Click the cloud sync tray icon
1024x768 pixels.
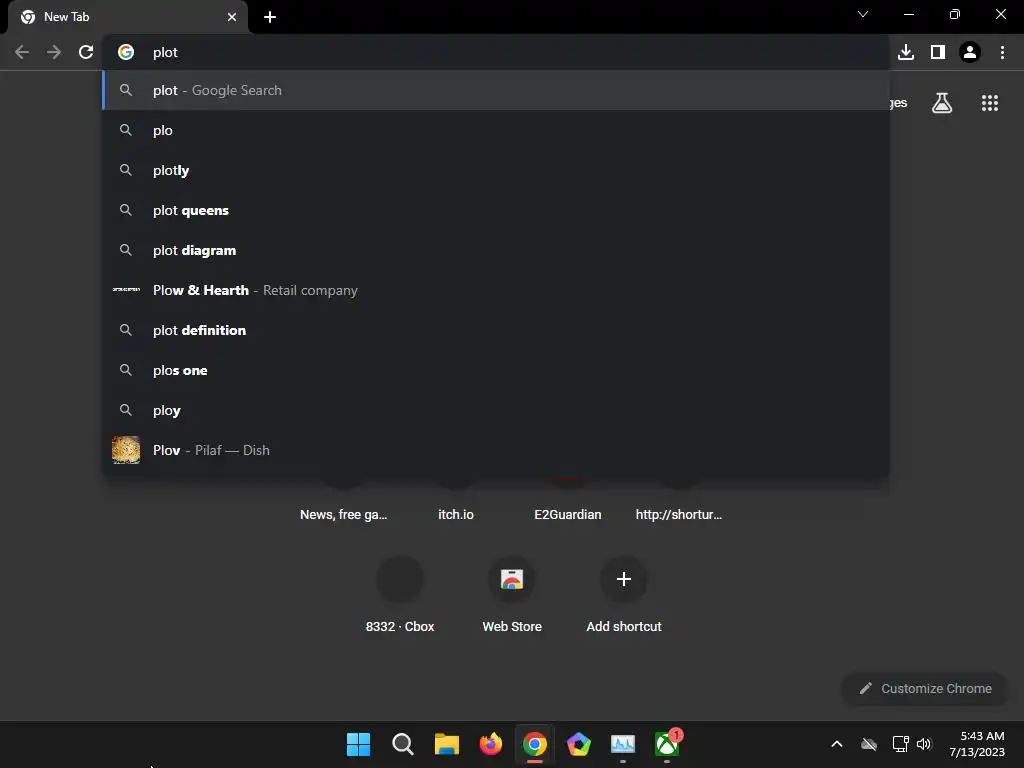coord(869,744)
